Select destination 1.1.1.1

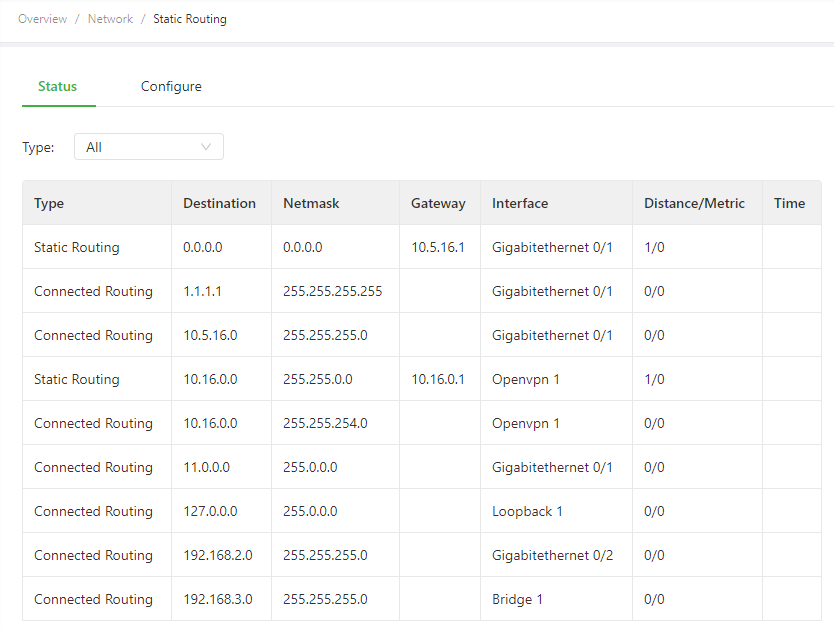tap(202, 292)
